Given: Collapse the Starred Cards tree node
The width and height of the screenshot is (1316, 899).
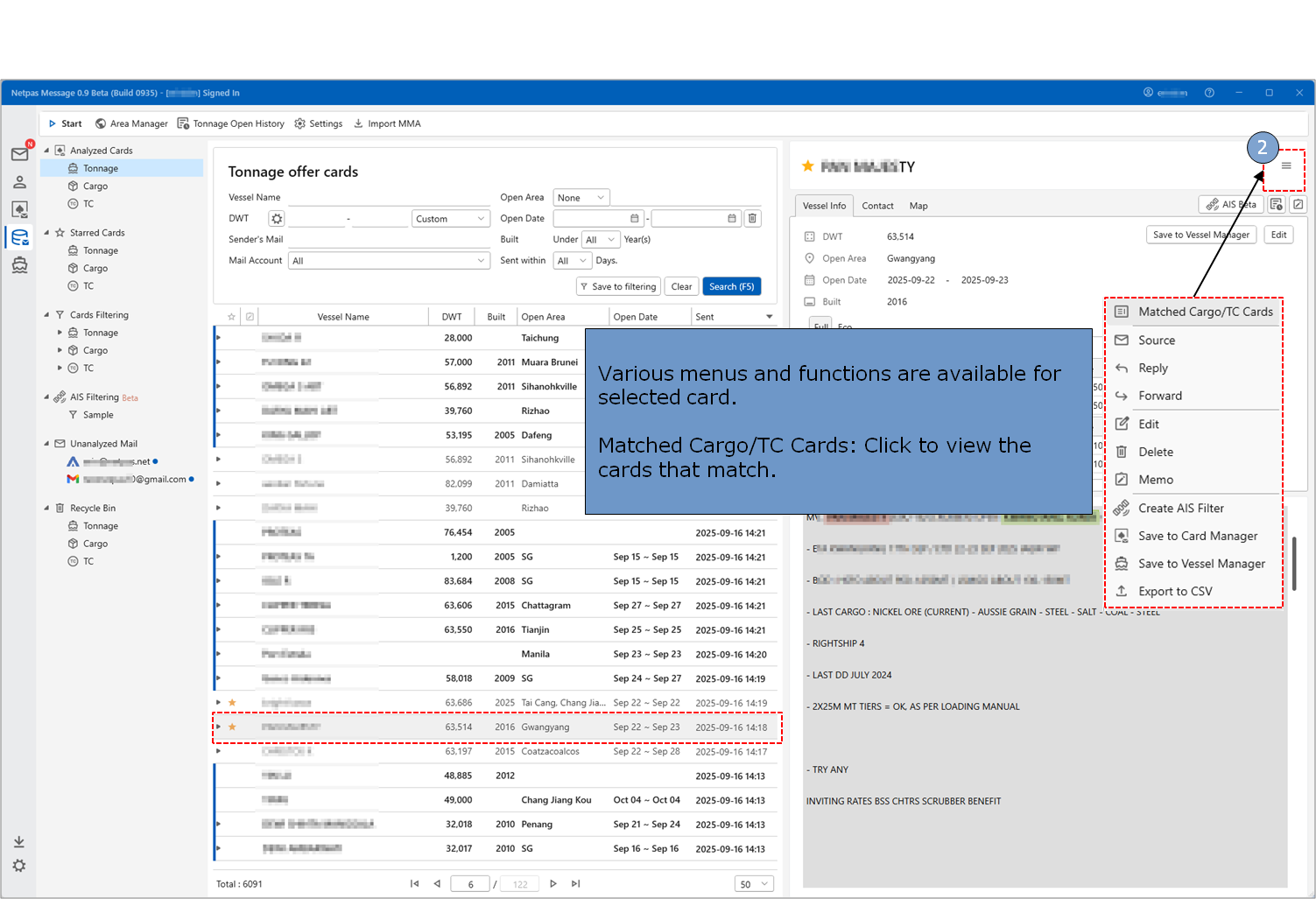Looking at the screenshot, I should [46, 233].
